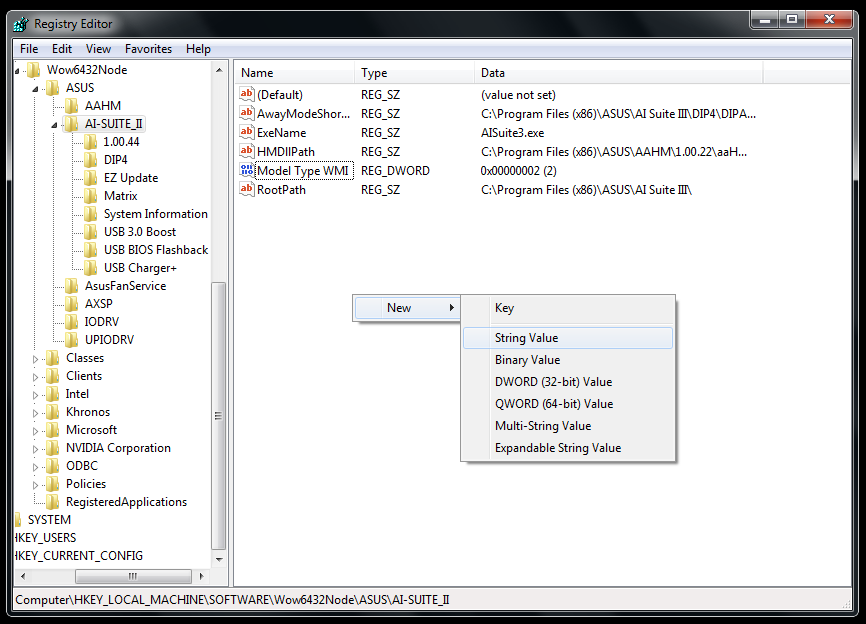Image resolution: width=866 pixels, height=624 pixels.
Task: Click the ExeName string value icon
Action: [248, 133]
